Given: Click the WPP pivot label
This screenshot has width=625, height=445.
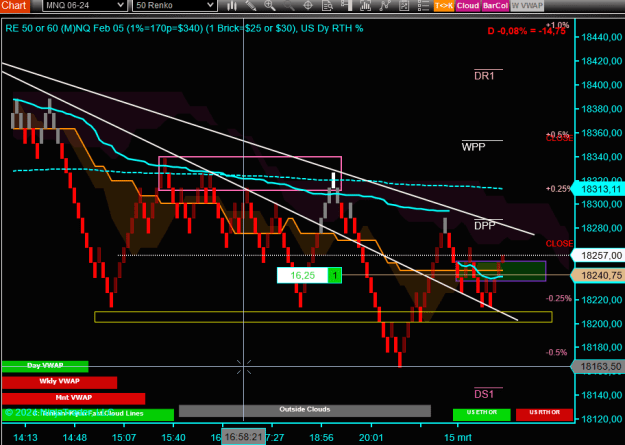Looking at the screenshot, I should pyautogui.click(x=474, y=147).
